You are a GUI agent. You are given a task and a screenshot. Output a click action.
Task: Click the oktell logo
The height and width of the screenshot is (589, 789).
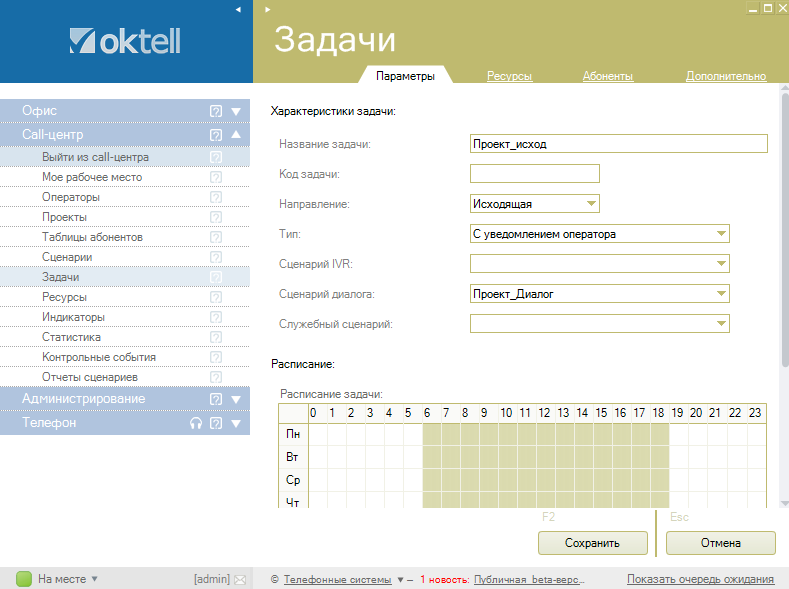tap(125, 41)
